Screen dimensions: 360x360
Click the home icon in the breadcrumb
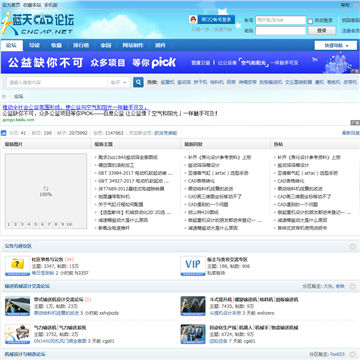pyautogui.click(x=4, y=97)
